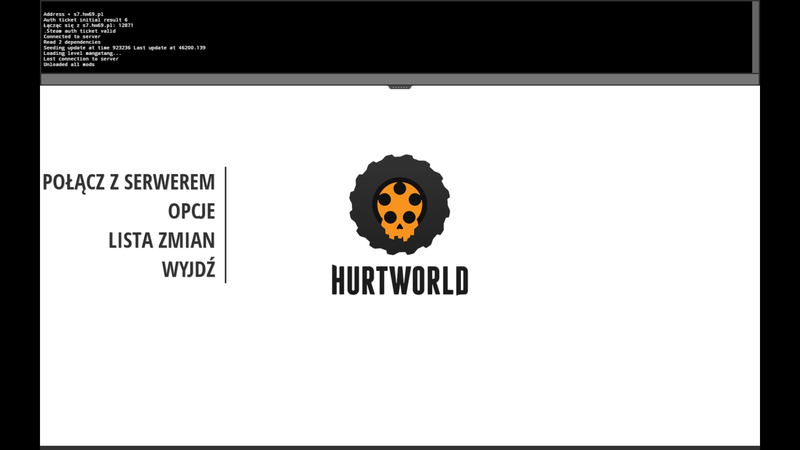Click the console vertical scrollbar

tap(756, 37)
